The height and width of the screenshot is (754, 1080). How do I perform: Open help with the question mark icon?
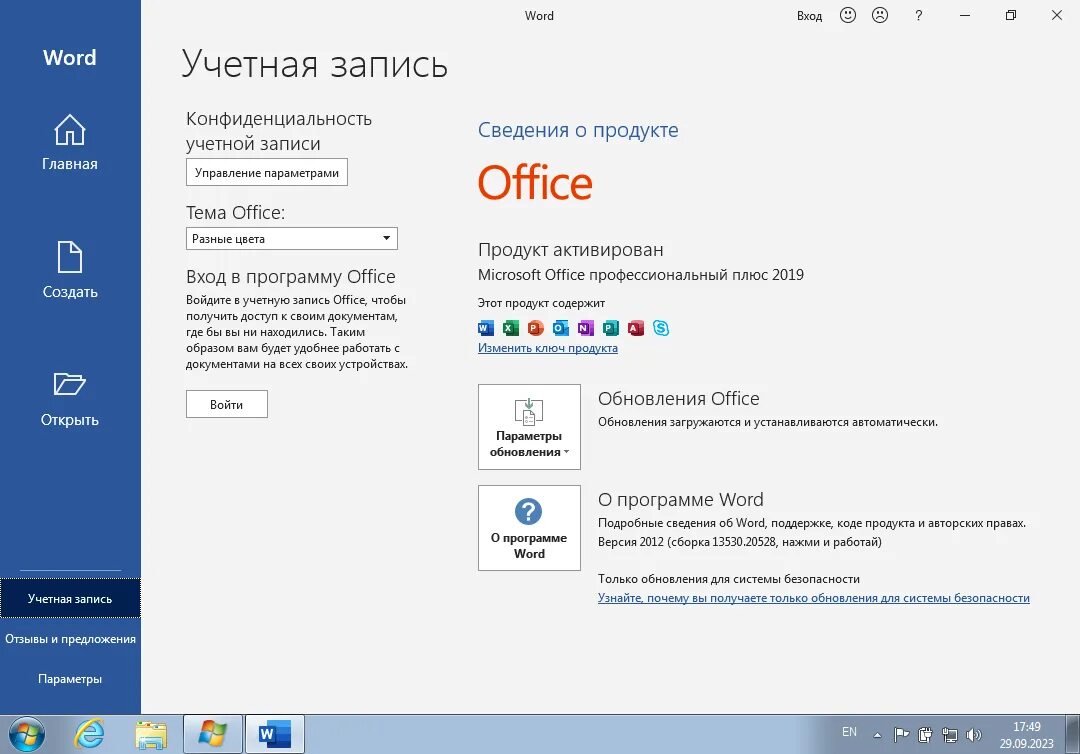[918, 15]
